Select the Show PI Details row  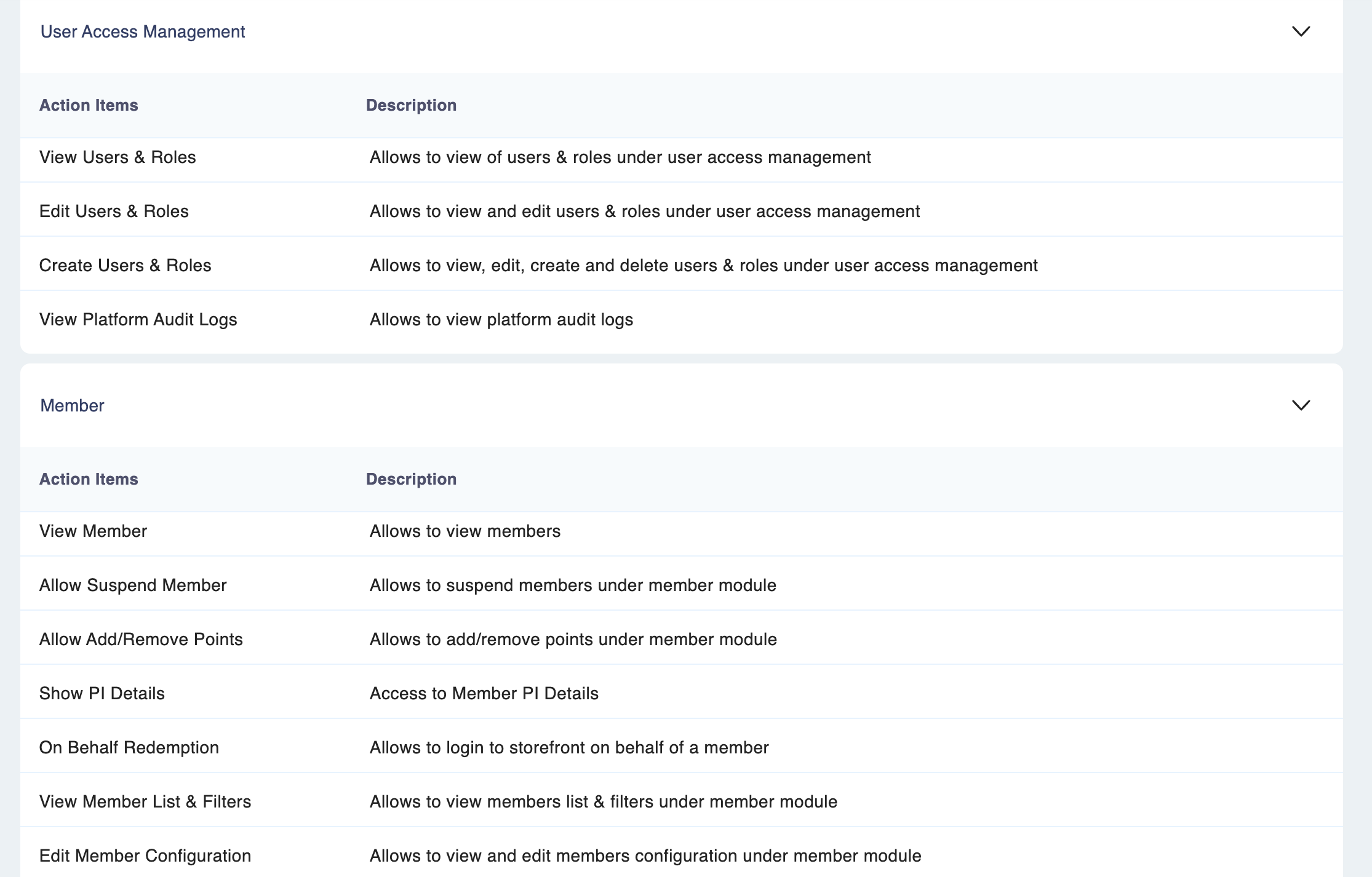click(102, 694)
